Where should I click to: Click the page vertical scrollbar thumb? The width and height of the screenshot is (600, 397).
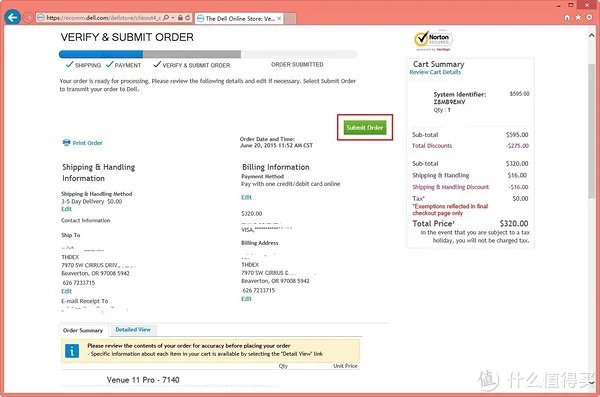pyautogui.click(x=592, y=131)
